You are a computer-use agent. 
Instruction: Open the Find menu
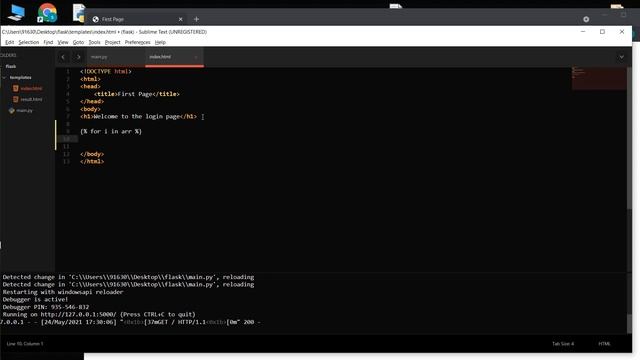click(x=48, y=42)
